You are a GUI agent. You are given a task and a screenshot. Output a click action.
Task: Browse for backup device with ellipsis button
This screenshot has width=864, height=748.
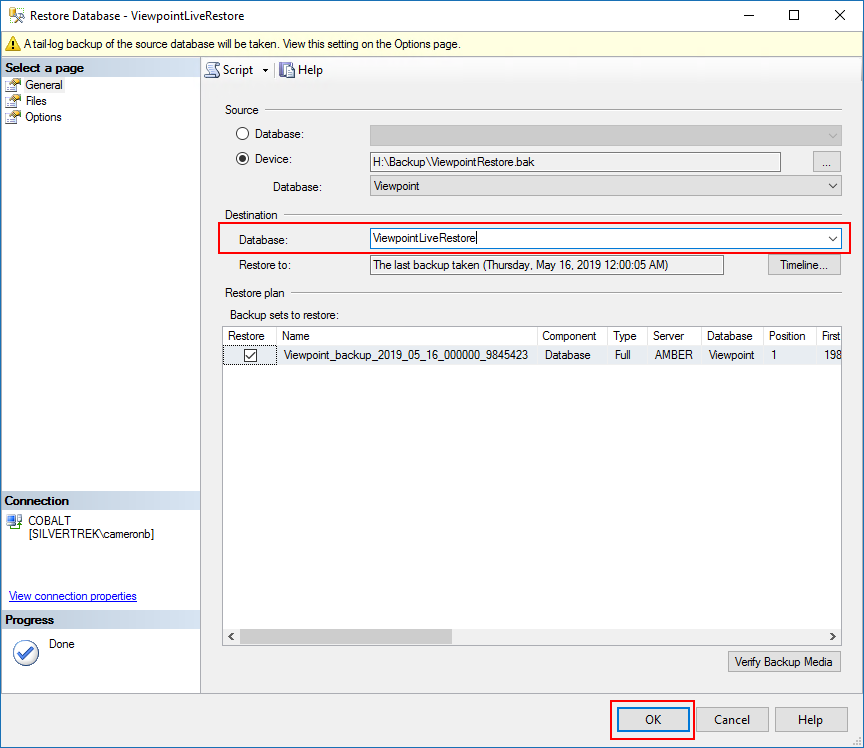click(827, 162)
